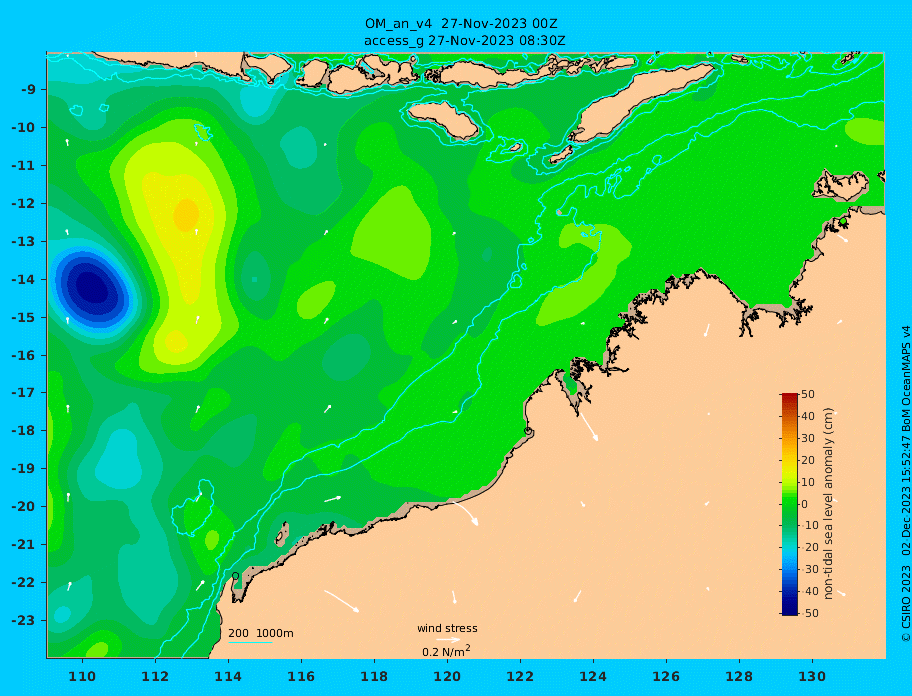Click the '0.2 N/m2' scale label
The height and width of the screenshot is (696, 912).
point(446,651)
